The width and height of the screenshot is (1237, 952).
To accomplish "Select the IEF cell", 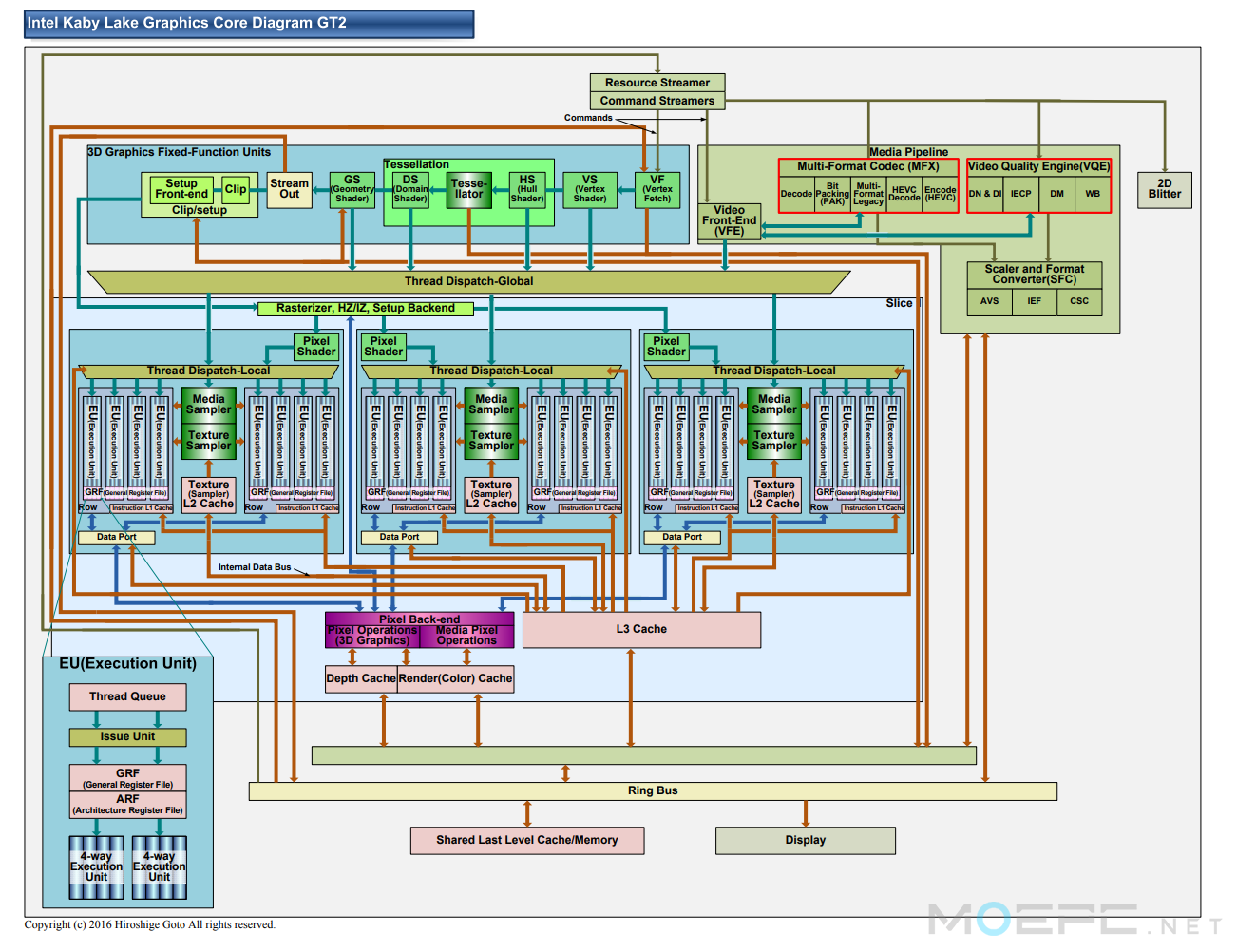I will (x=1035, y=301).
